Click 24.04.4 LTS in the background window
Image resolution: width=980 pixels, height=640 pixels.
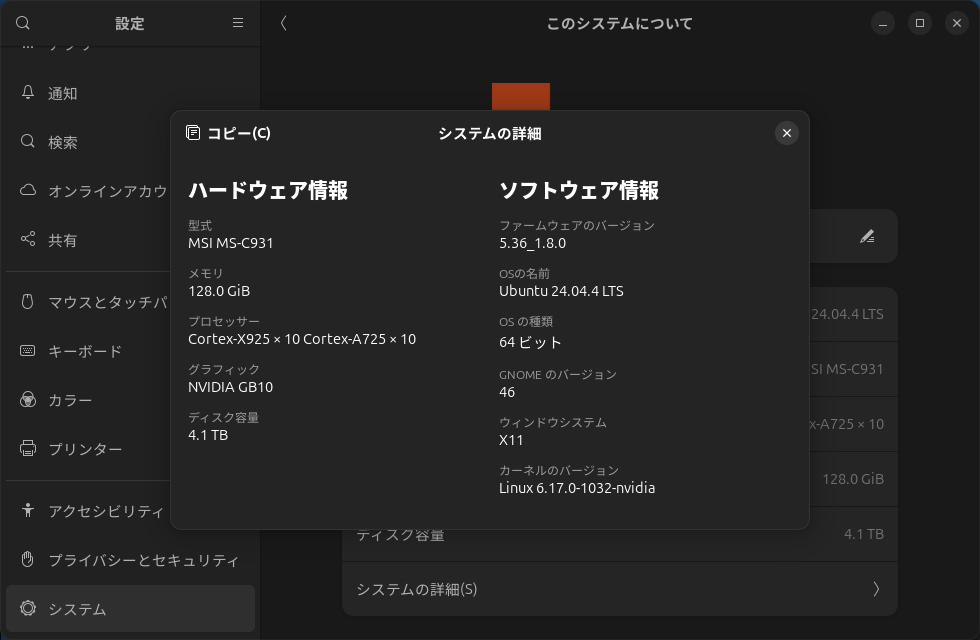[x=847, y=314]
